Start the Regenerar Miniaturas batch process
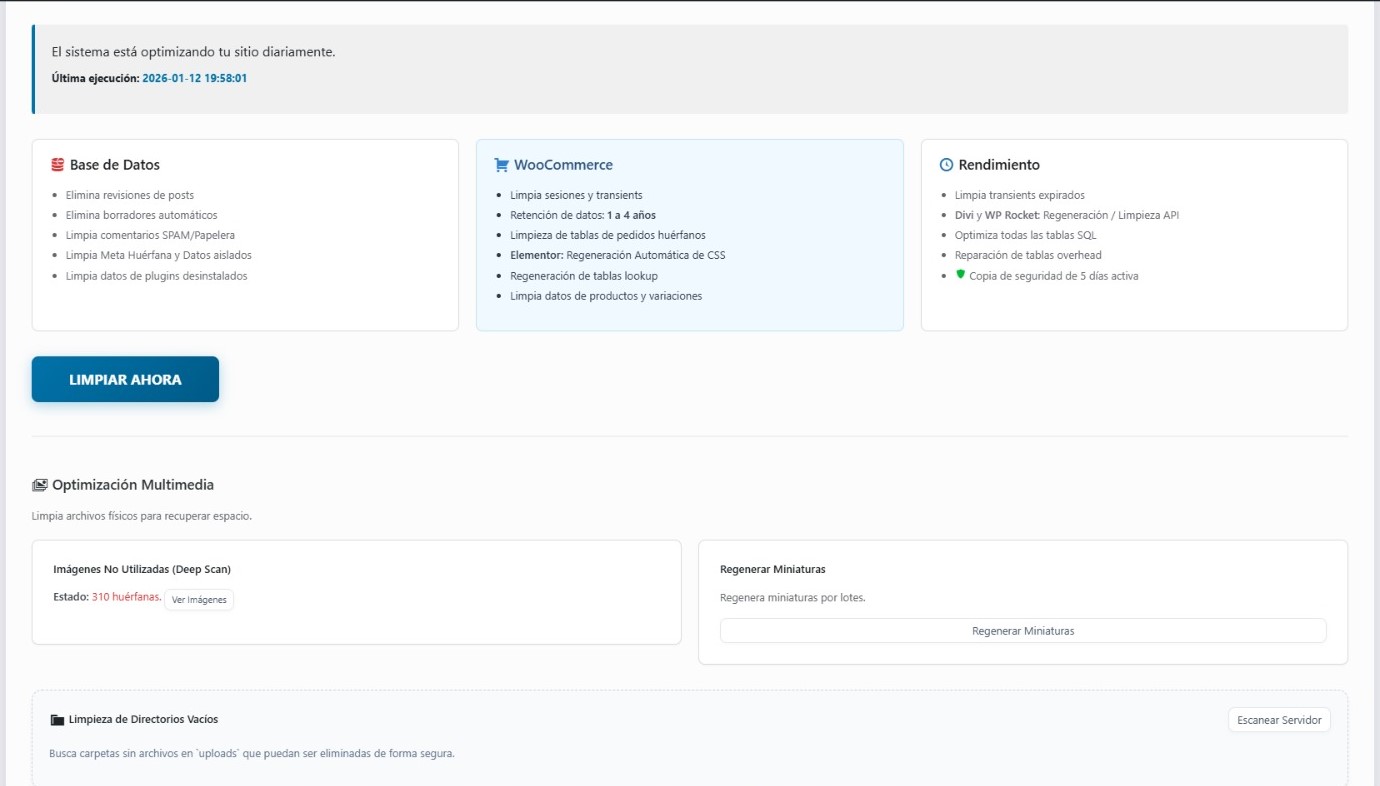Screen dimensions: 1380x786 [x=1022, y=630]
